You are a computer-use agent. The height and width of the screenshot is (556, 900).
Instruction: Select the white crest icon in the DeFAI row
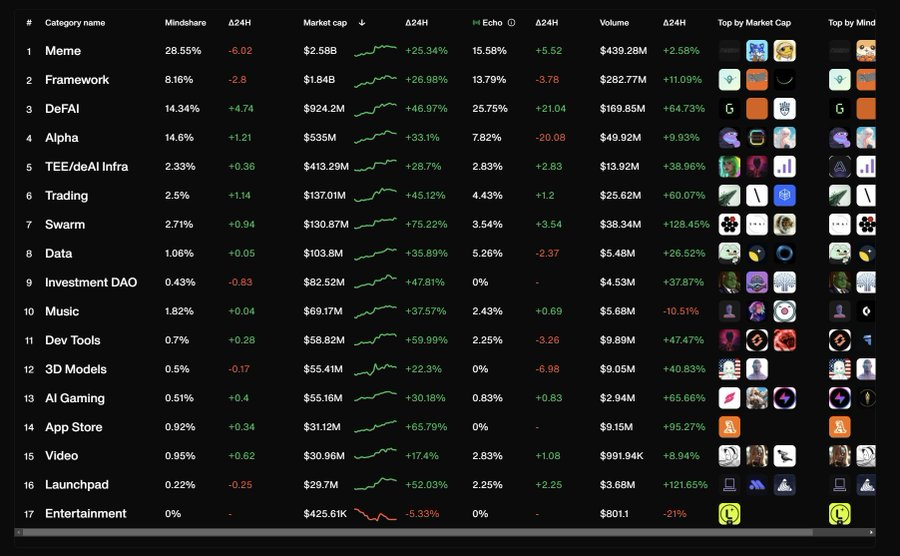(785, 109)
